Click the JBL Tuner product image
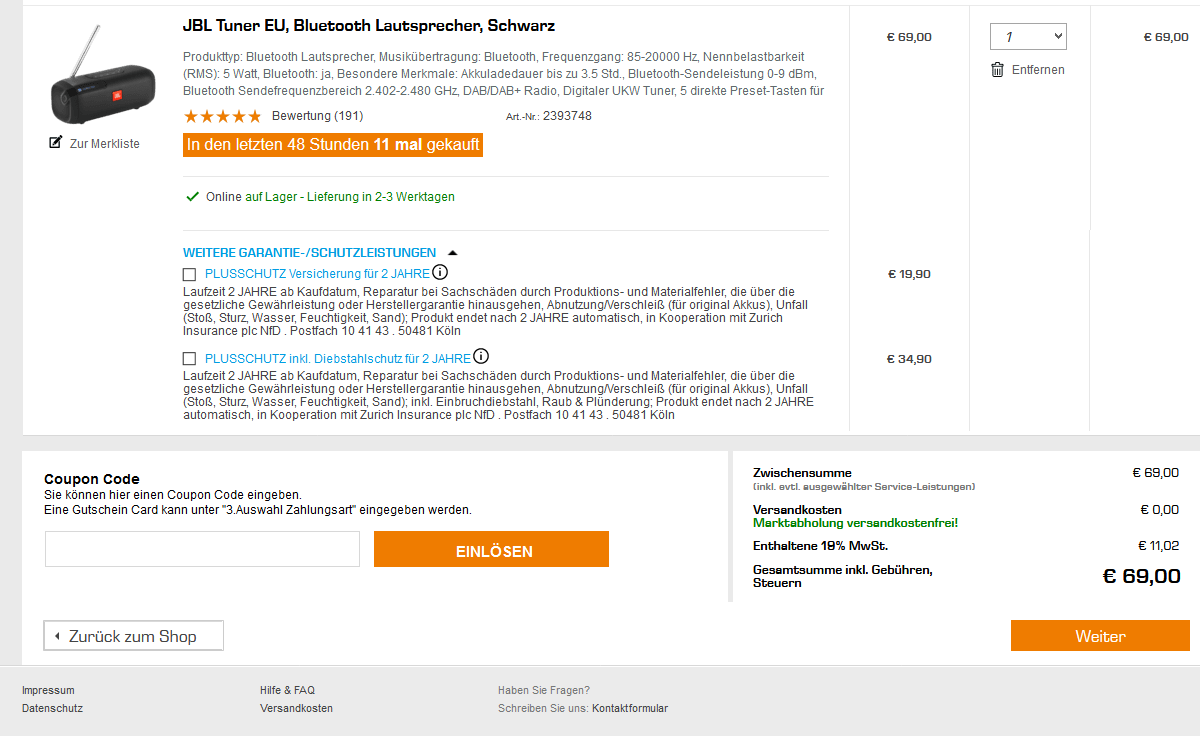 pyautogui.click(x=96, y=81)
